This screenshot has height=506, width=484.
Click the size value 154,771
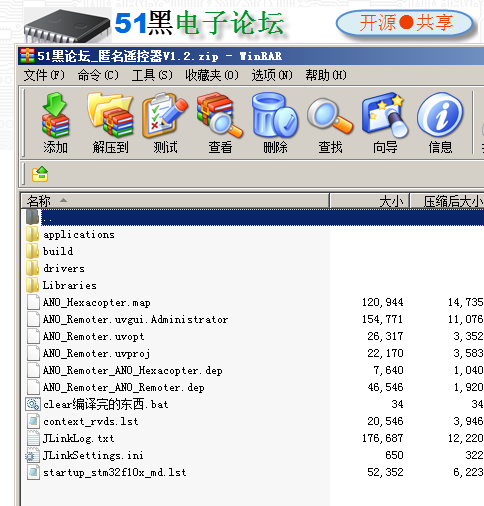click(x=383, y=319)
